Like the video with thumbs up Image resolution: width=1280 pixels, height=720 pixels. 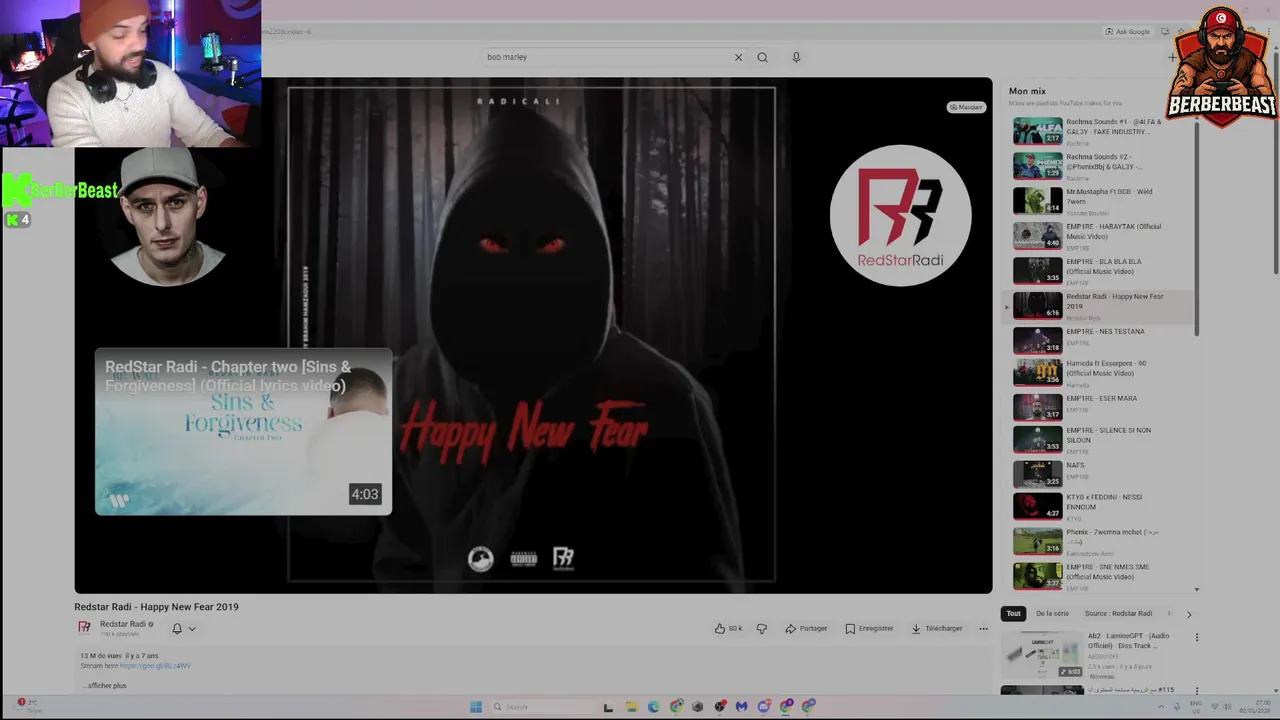click(728, 628)
